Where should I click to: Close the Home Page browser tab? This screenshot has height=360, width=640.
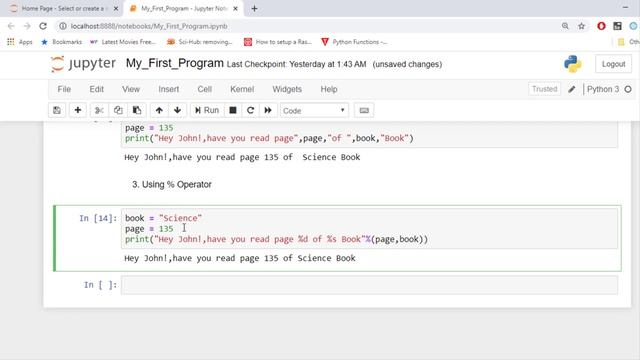point(116,8)
